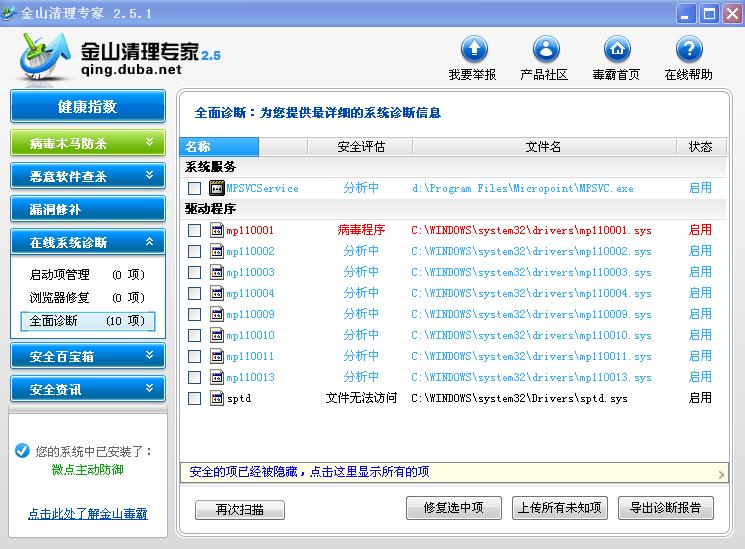Click the 微点主动防御 text

click(88, 470)
